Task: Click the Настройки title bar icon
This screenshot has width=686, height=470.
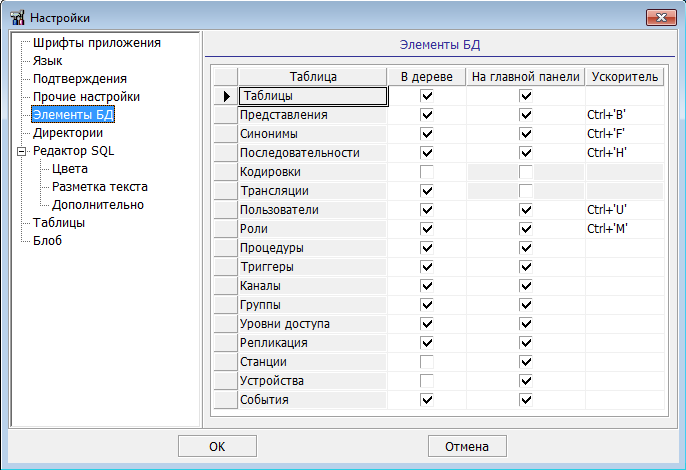Action: (16, 17)
